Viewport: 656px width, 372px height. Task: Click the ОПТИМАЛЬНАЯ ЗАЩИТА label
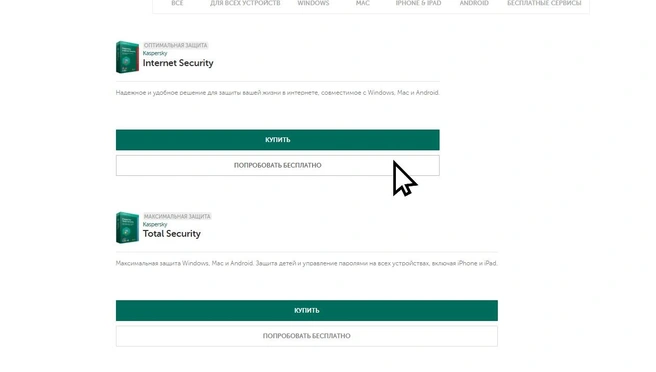[x=175, y=45]
